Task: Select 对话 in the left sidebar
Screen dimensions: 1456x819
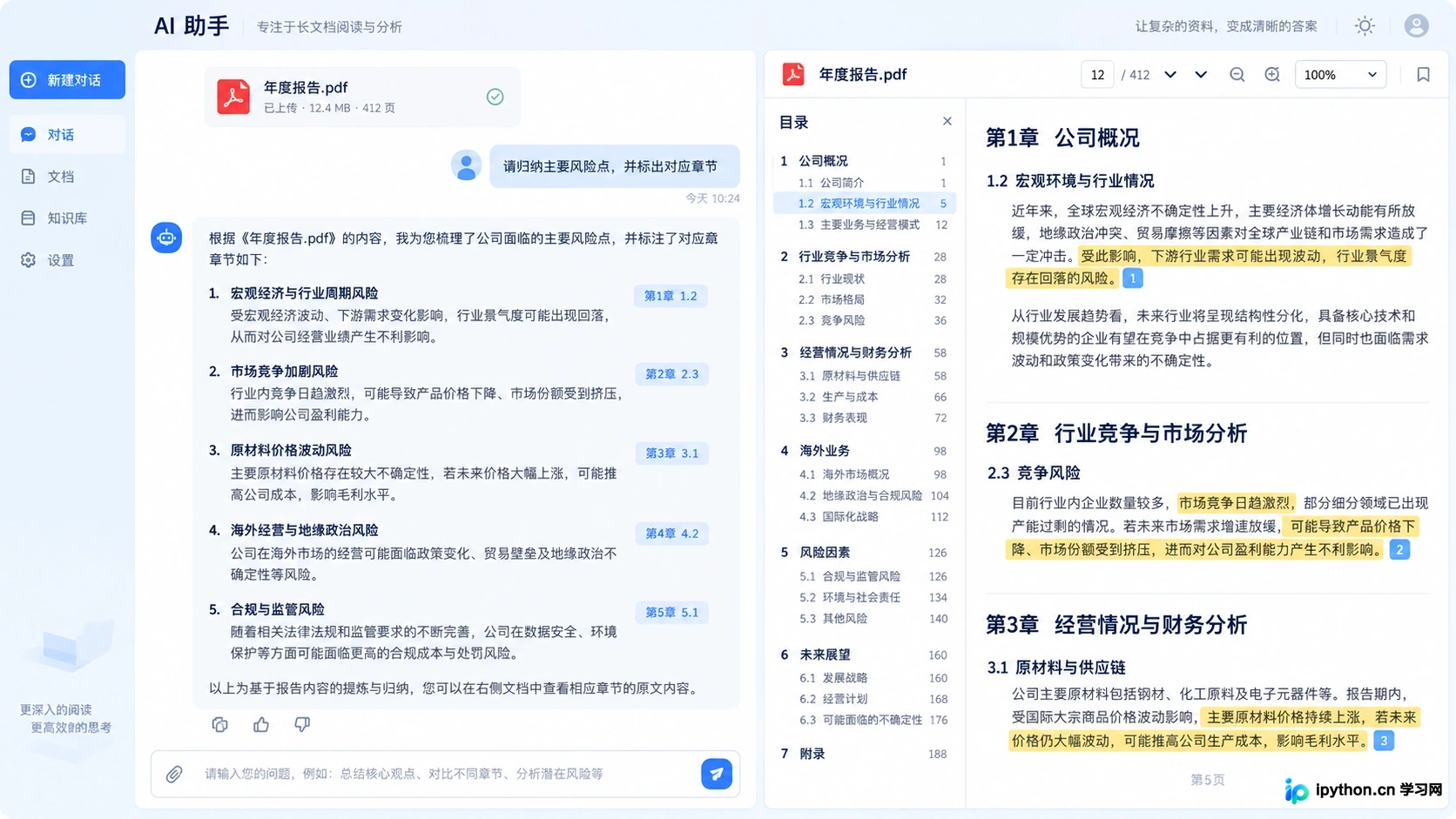Action: coord(67,135)
